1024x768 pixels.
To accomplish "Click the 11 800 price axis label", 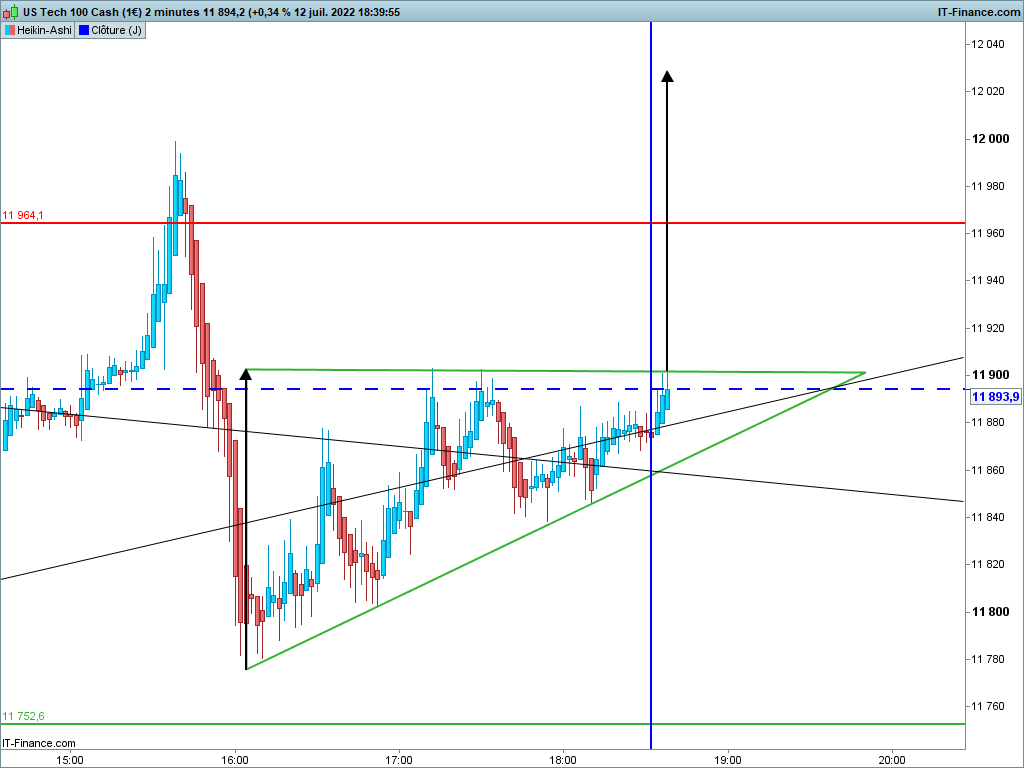I will pyautogui.click(x=990, y=612).
